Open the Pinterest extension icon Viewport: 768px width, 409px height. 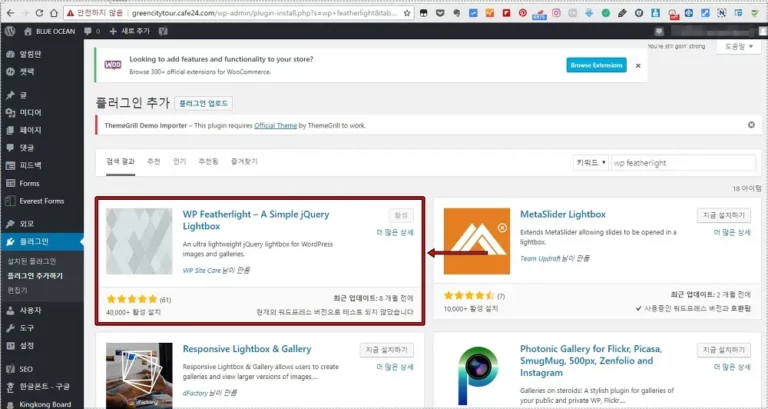pyautogui.click(x=523, y=13)
